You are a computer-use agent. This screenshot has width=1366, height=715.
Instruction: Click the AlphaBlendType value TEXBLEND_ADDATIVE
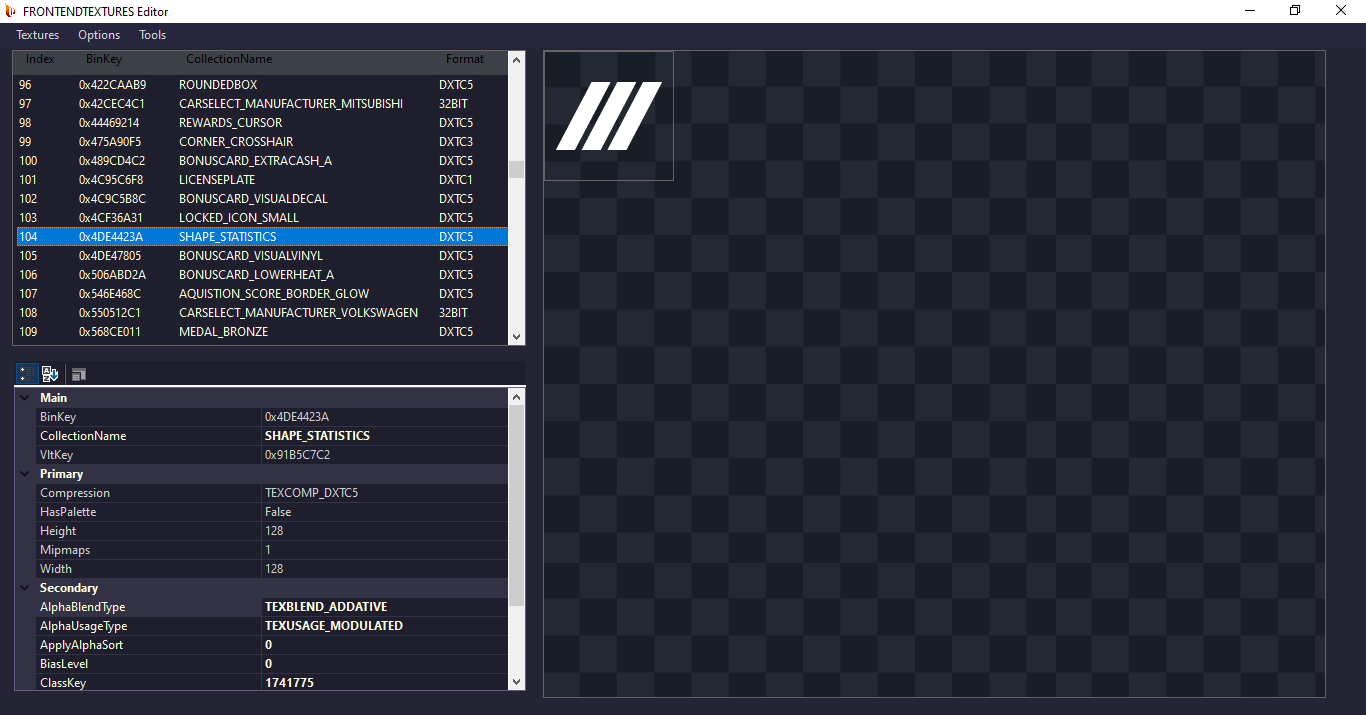click(326, 607)
